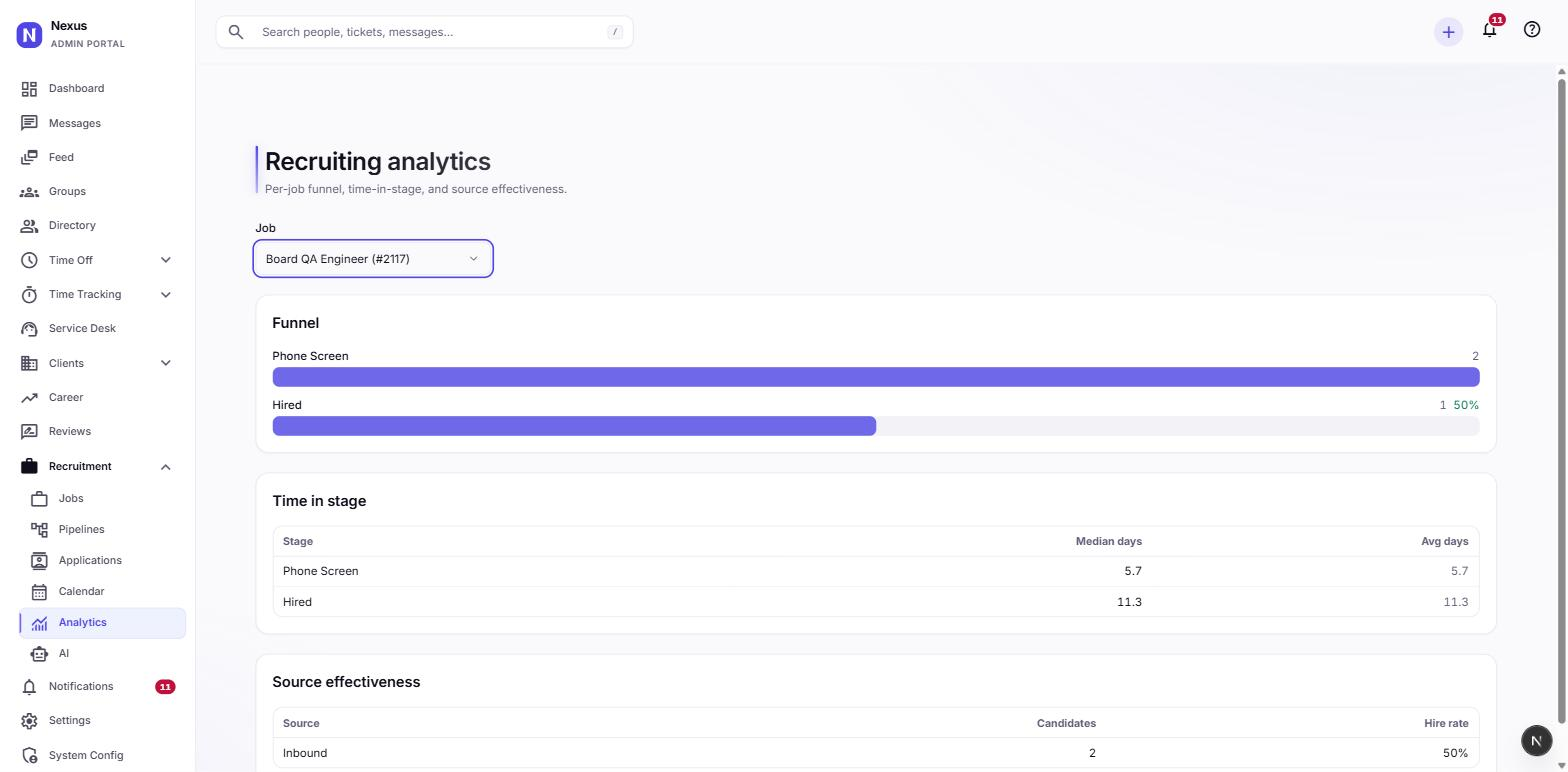This screenshot has height=772, width=1568.
Task: Click the Clients building icon
Action: (29, 363)
